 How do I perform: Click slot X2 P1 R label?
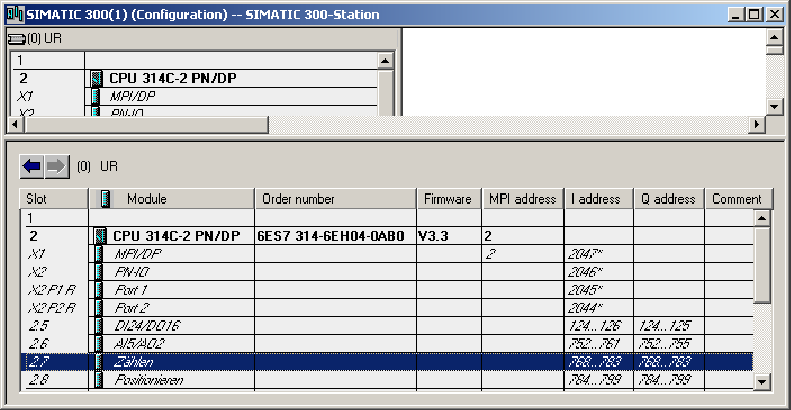51,290
